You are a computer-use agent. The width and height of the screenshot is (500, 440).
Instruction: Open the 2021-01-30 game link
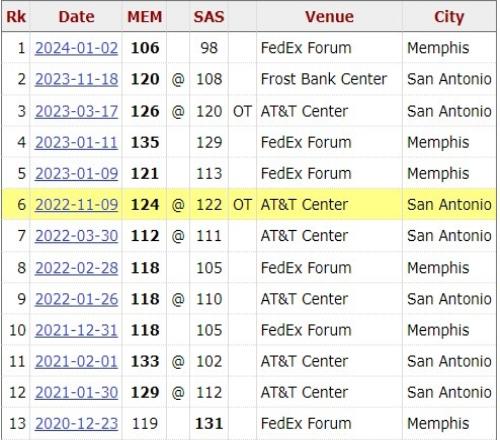(x=76, y=392)
